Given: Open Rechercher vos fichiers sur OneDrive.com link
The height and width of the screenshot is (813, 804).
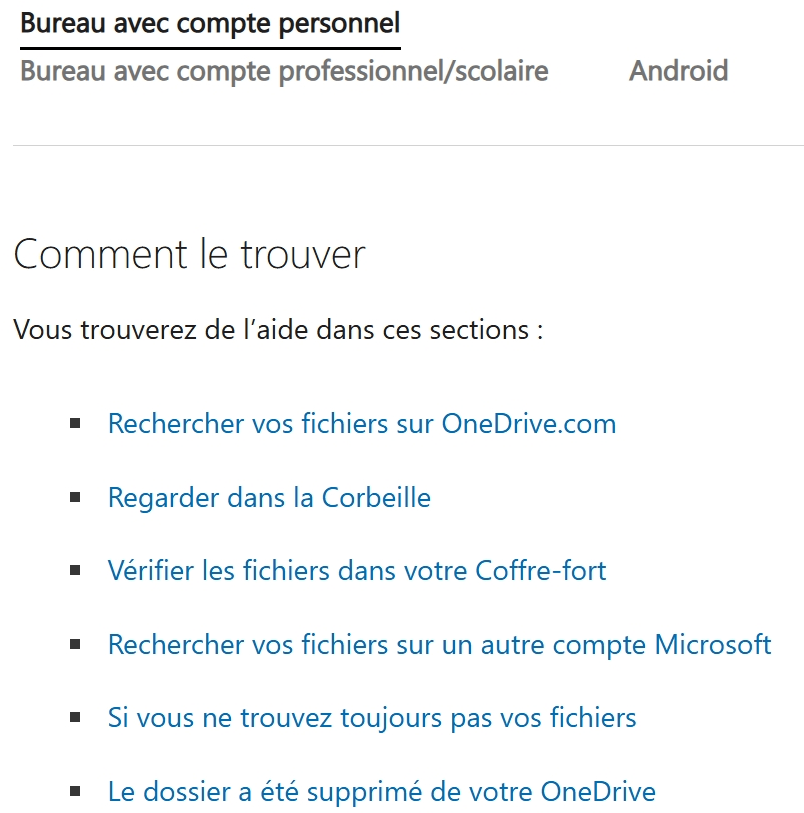Looking at the screenshot, I should coord(362,424).
